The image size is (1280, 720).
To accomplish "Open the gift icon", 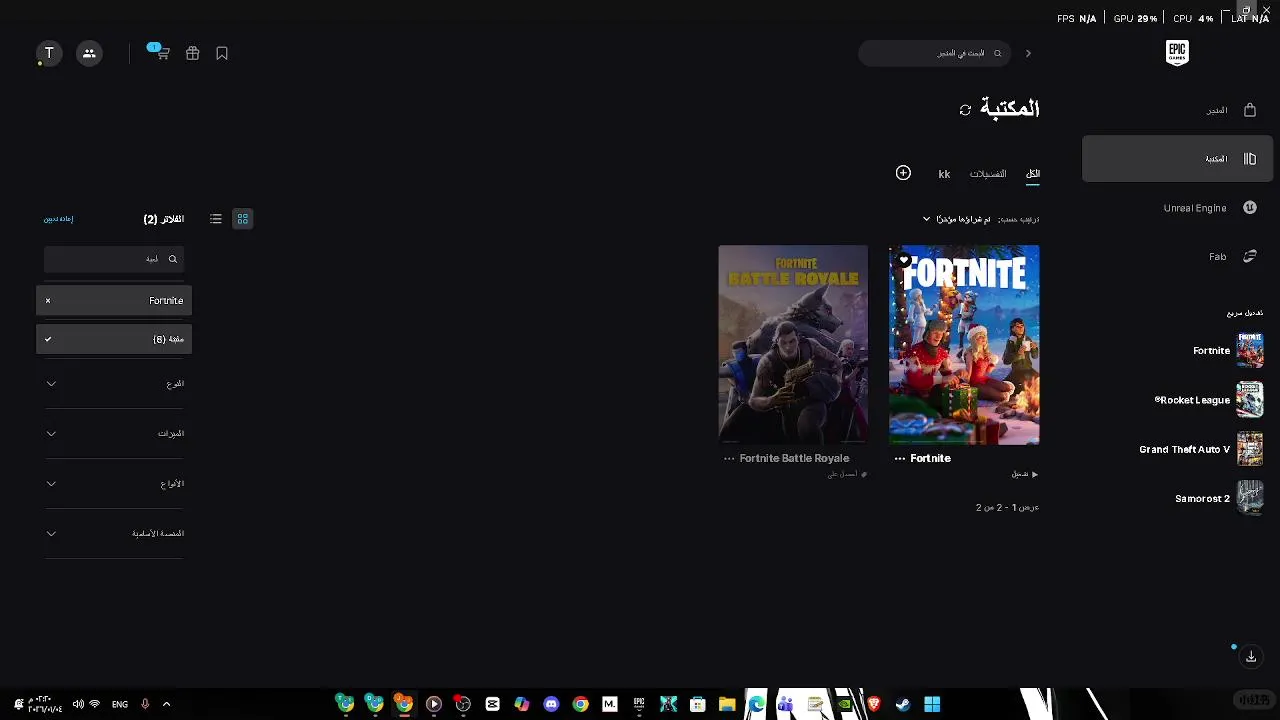I will (x=193, y=54).
